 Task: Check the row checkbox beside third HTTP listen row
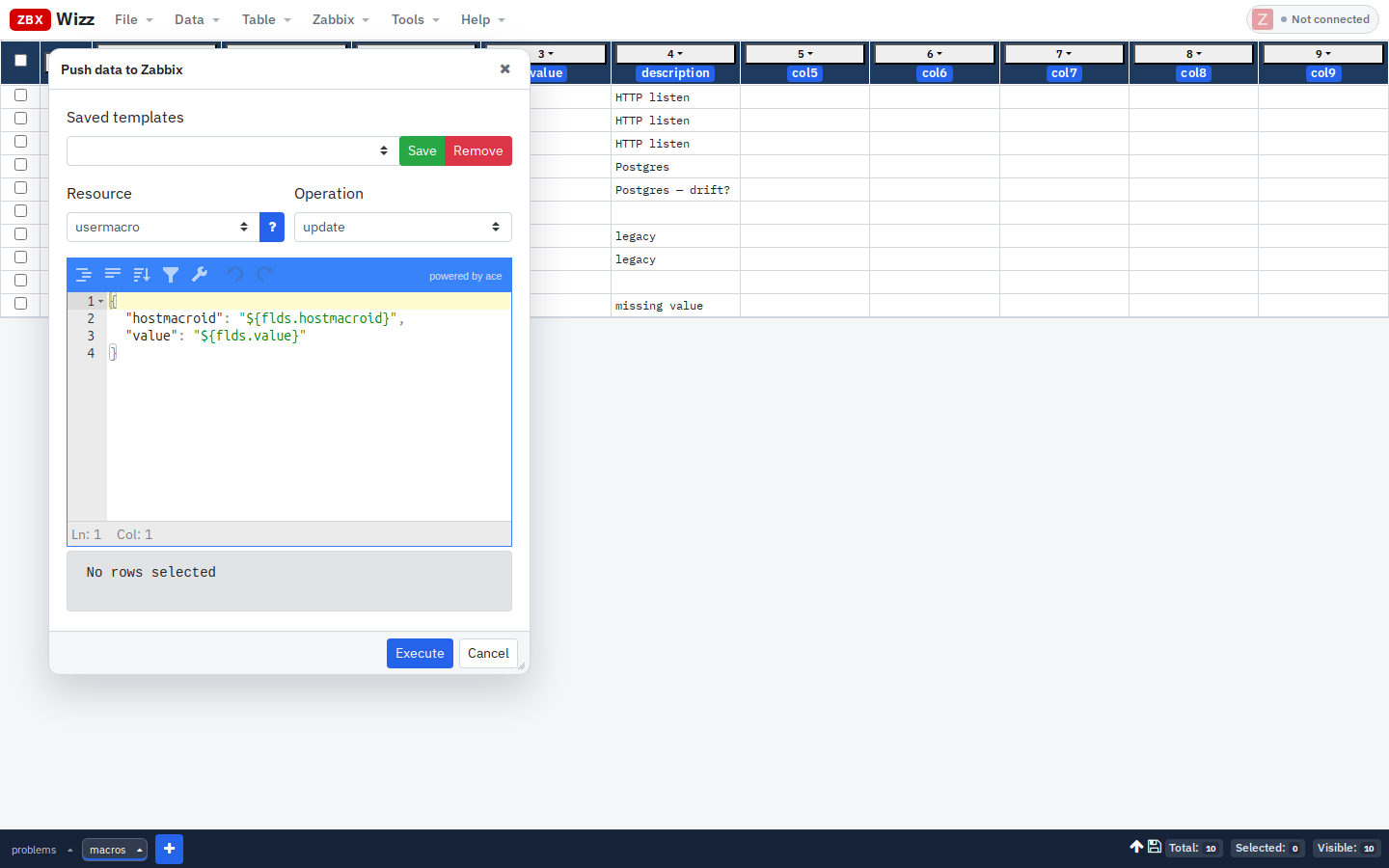click(20, 142)
